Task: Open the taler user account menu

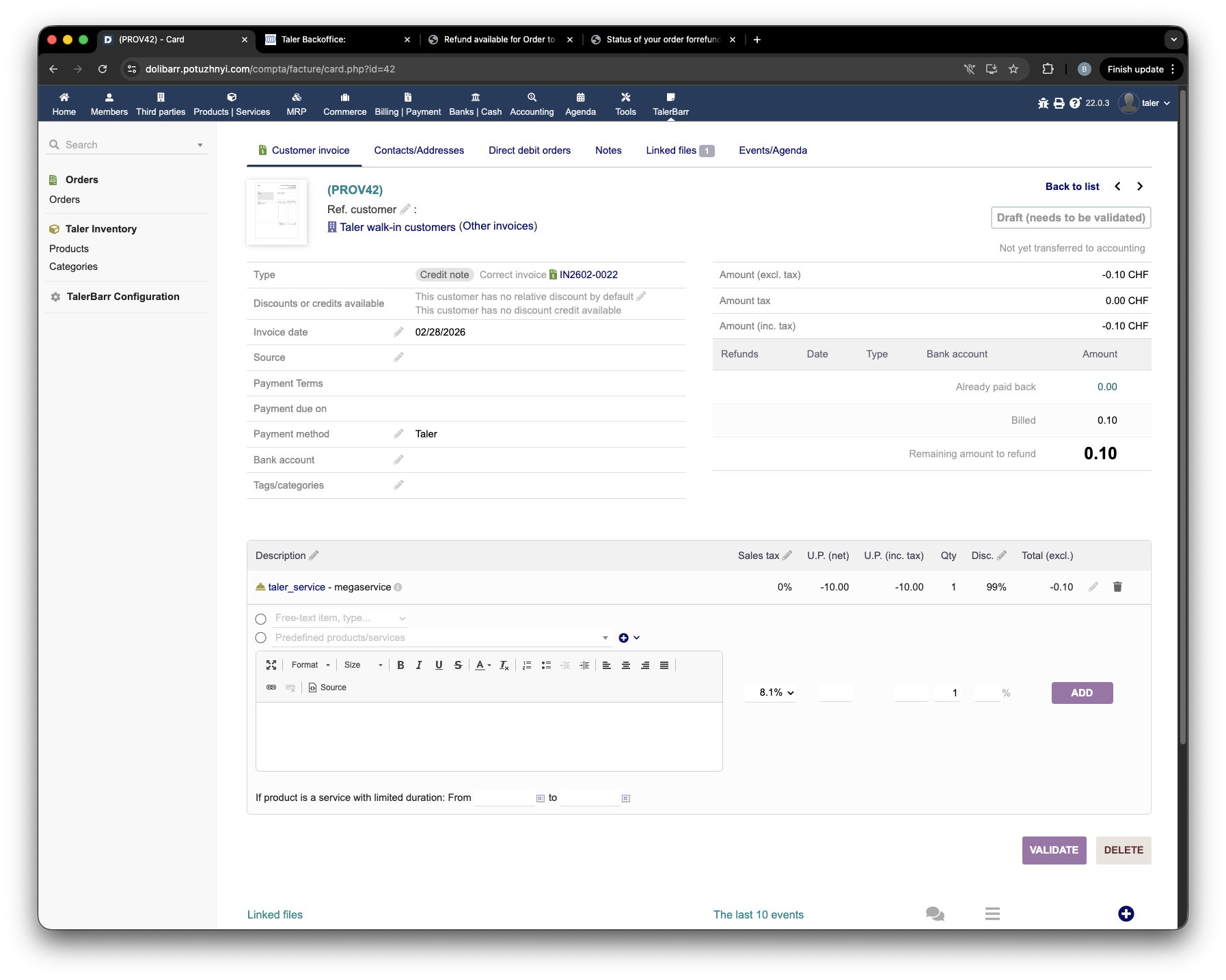Action: [1145, 103]
